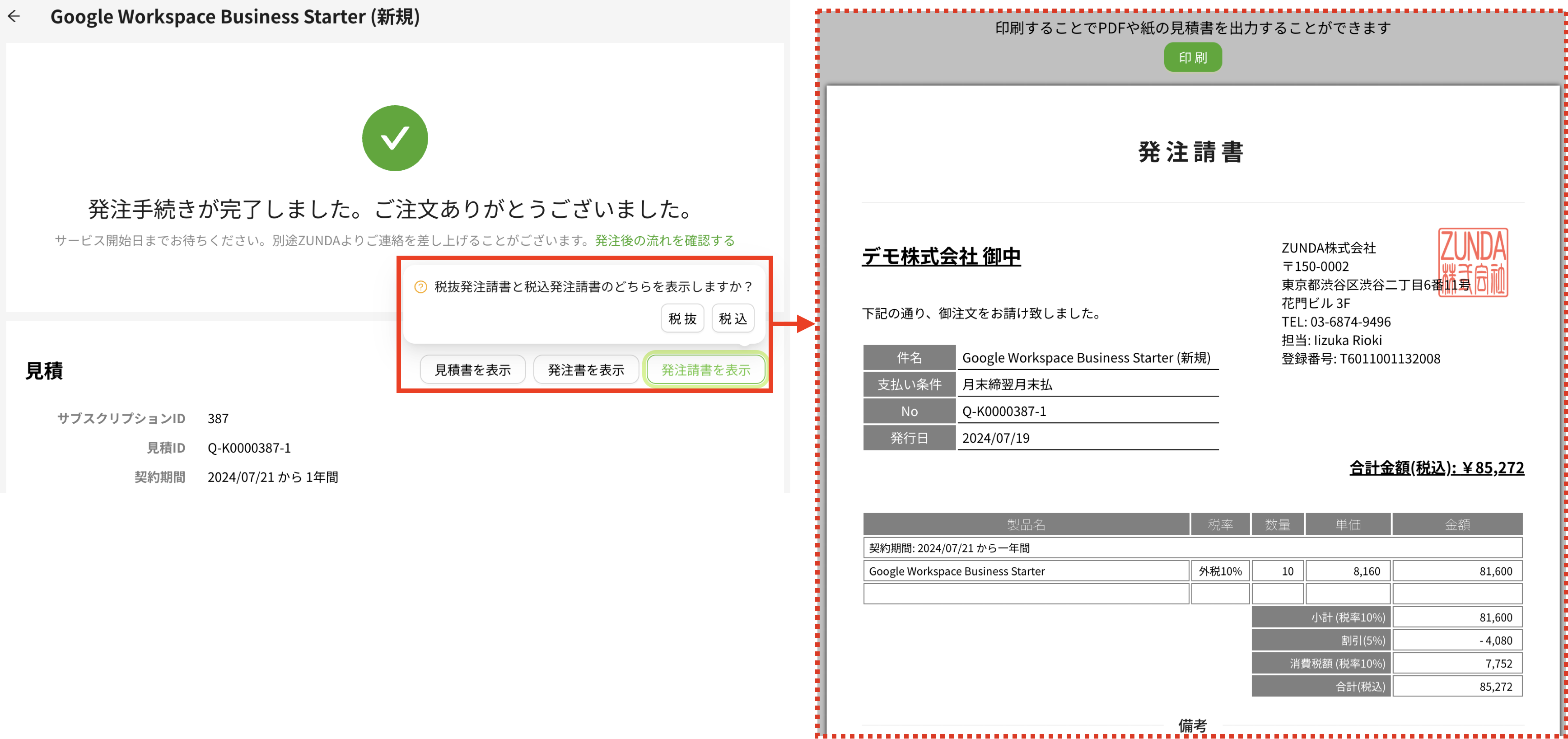Image resolution: width=1568 pixels, height=739 pixels.
Task: Select document number Q-K0000387-1 in 発注請書
Action: tap(1004, 412)
